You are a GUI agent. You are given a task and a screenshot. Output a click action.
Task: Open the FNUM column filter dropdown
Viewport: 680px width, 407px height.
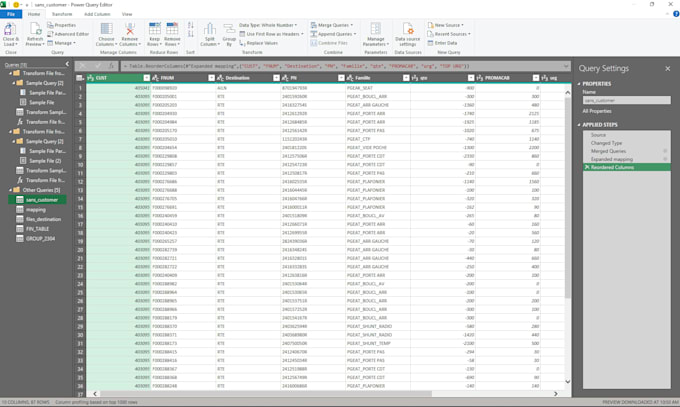(211, 78)
